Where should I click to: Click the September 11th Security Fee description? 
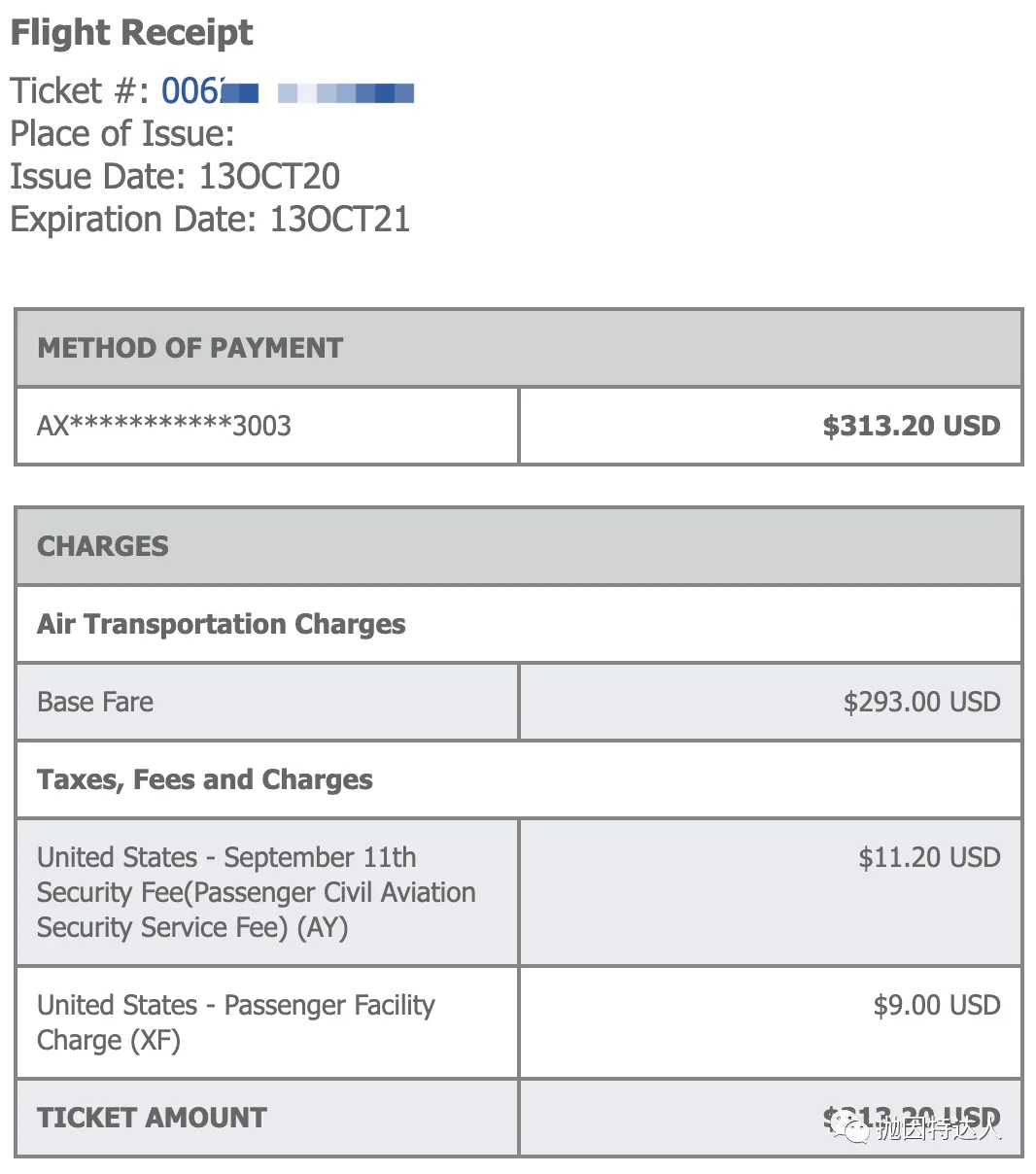point(257,892)
